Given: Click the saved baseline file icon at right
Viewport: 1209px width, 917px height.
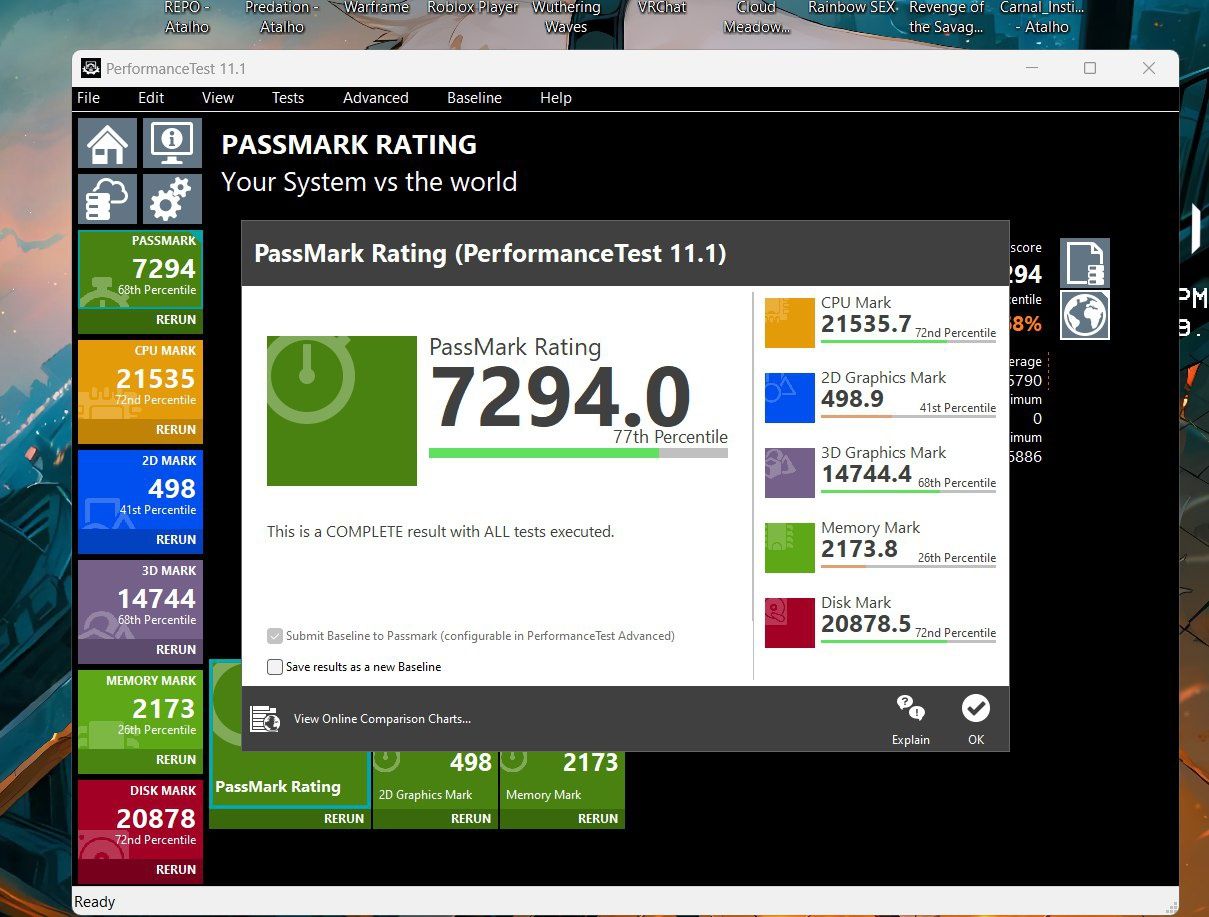Looking at the screenshot, I should point(1085,263).
